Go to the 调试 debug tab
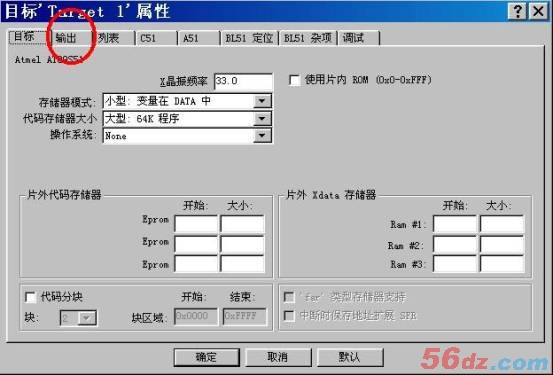 click(359, 38)
